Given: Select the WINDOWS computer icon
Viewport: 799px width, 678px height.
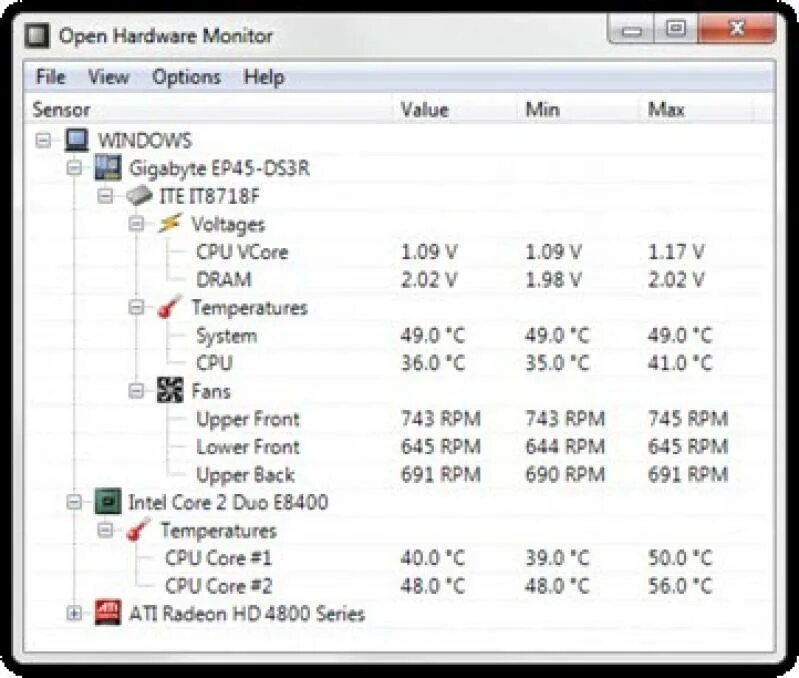Looking at the screenshot, I should coord(77,140).
